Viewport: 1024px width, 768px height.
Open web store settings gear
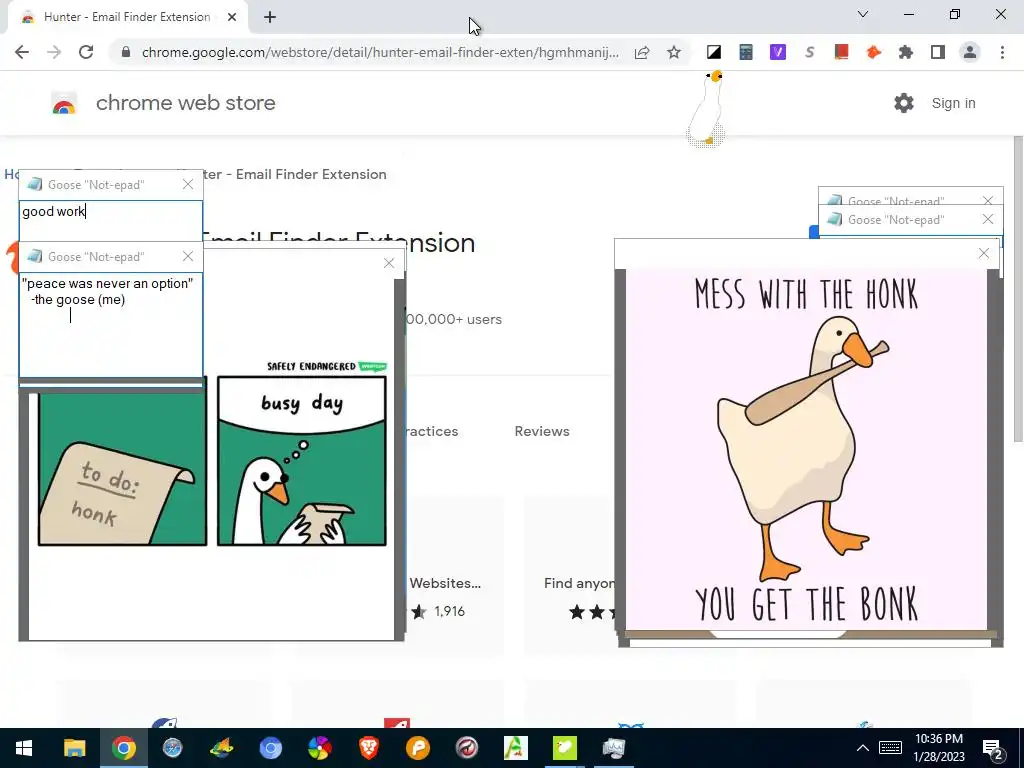[x=904, y=103]
